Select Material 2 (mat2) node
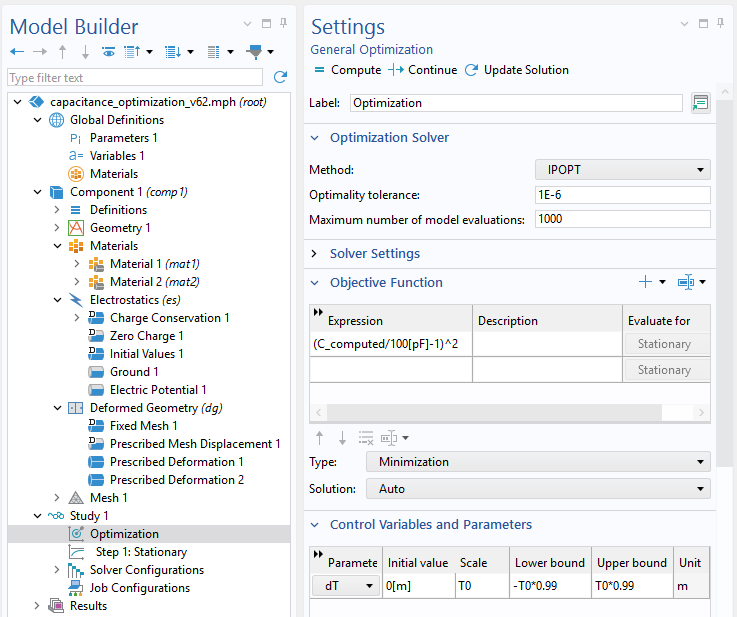This screenshot has height=617, width=737. click(x=155, y=282)
